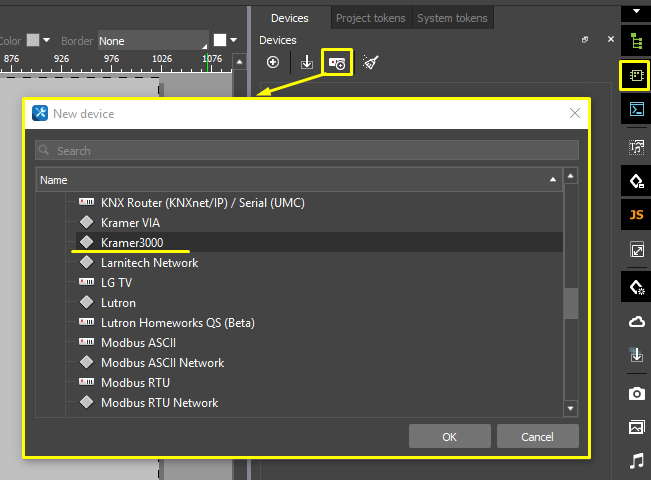The image size is (651, 480).
Task: Switch to the System tokens tab
Action: (x=452, y=18)
